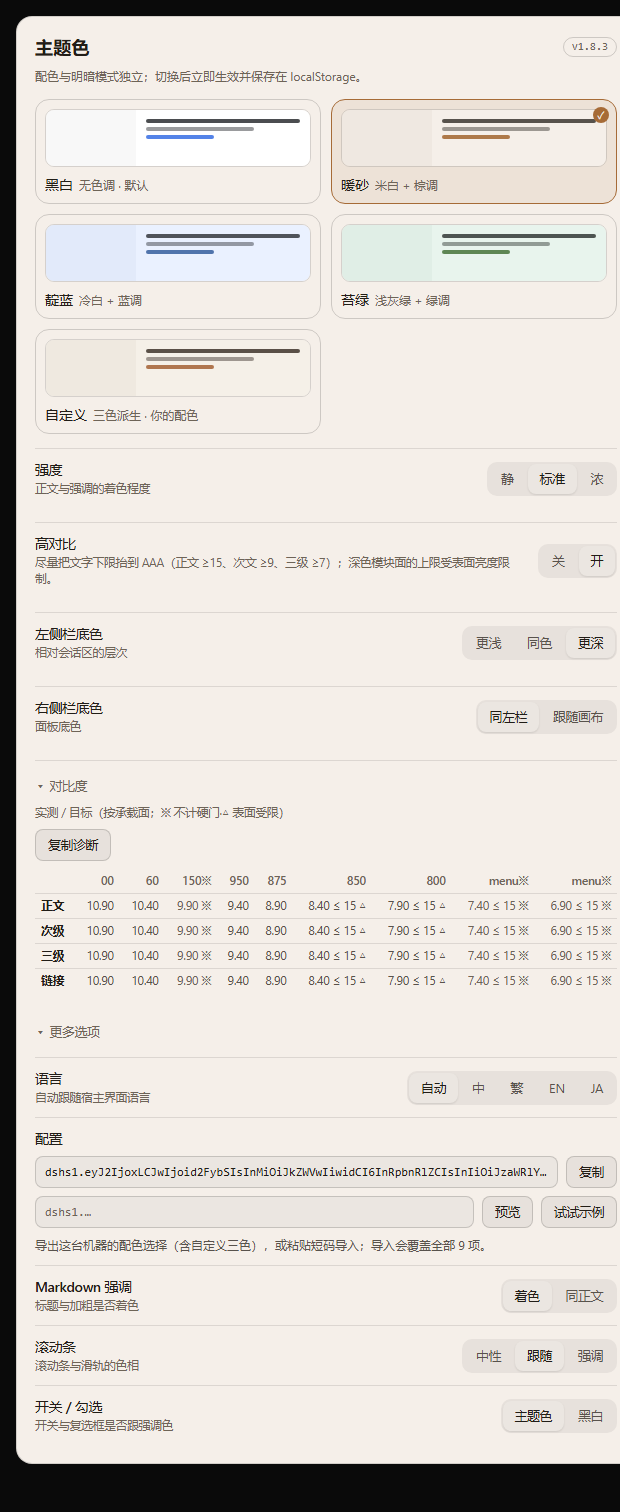Select the 暖砂 theme card
Image resolution: width=620 pixels, height=1512 pixels.
(474, 151)
